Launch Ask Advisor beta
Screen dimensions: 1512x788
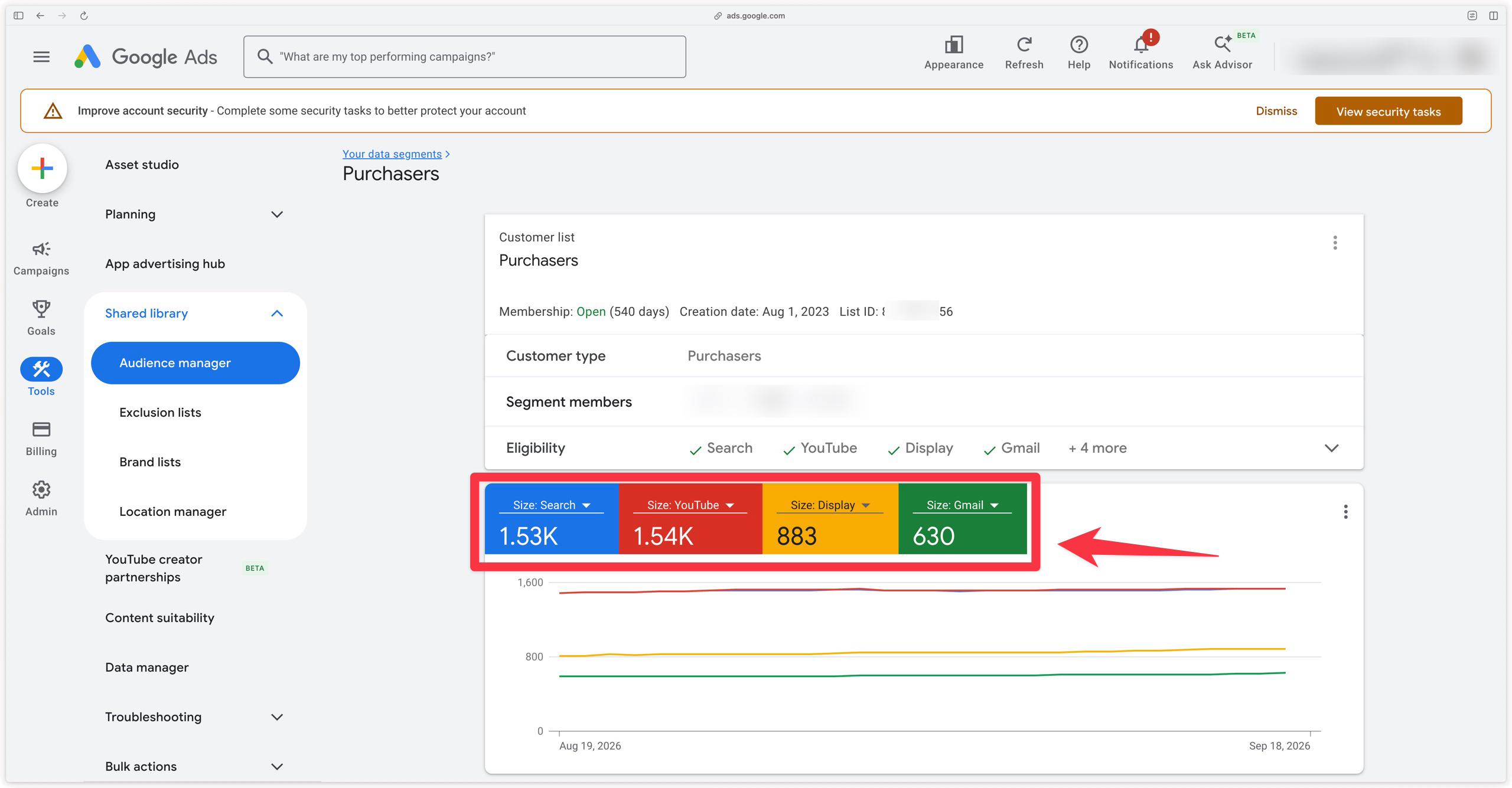1222,53
